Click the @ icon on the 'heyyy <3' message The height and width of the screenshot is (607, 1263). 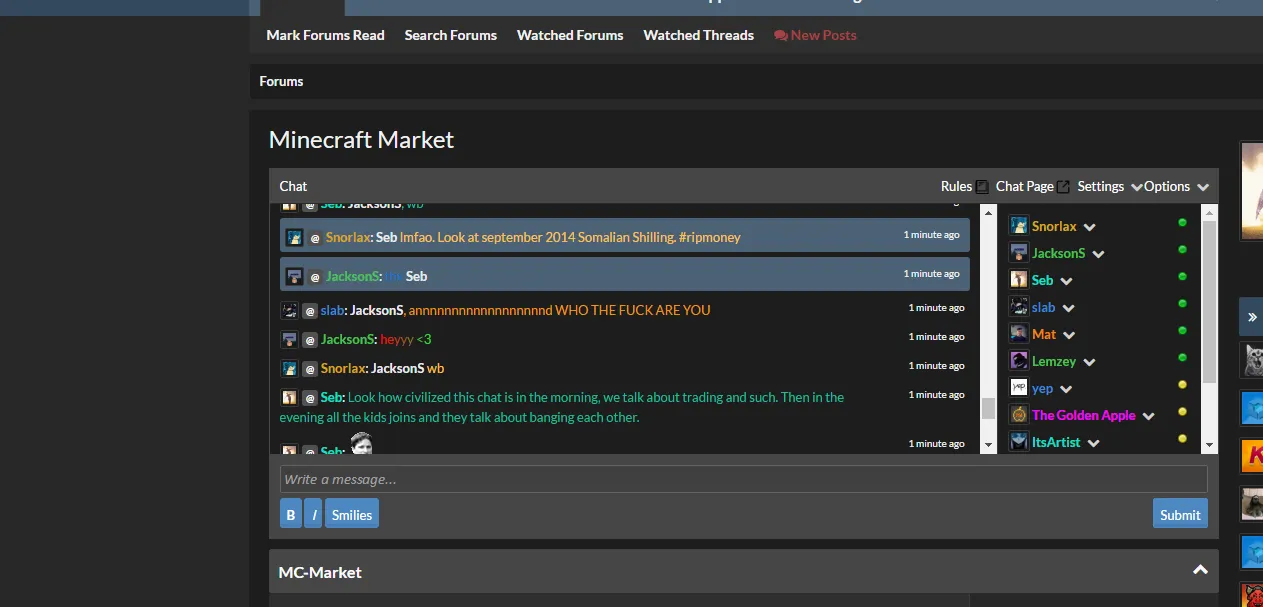(310, 340)
